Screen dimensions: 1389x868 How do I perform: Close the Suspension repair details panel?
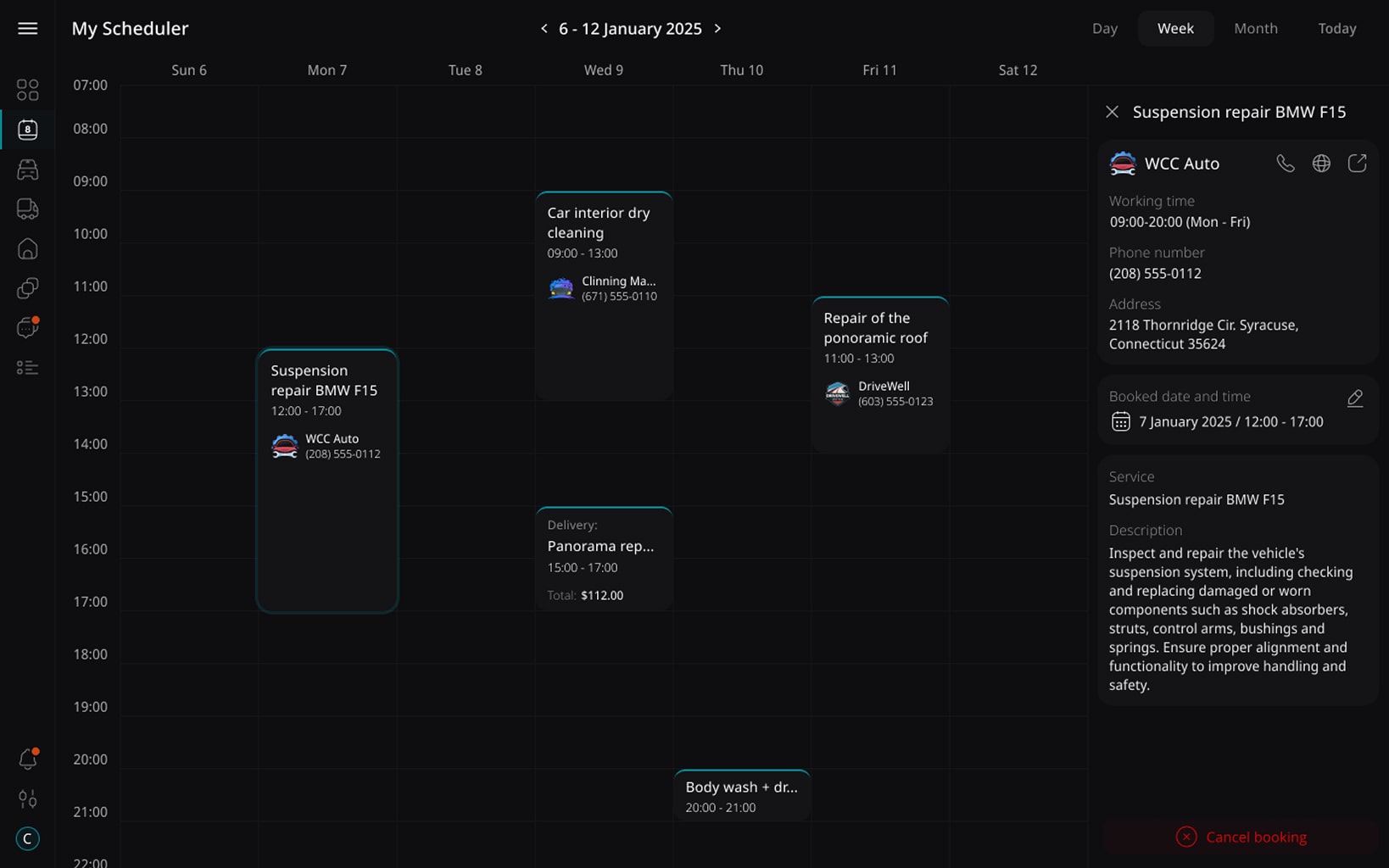point(1113,112)
